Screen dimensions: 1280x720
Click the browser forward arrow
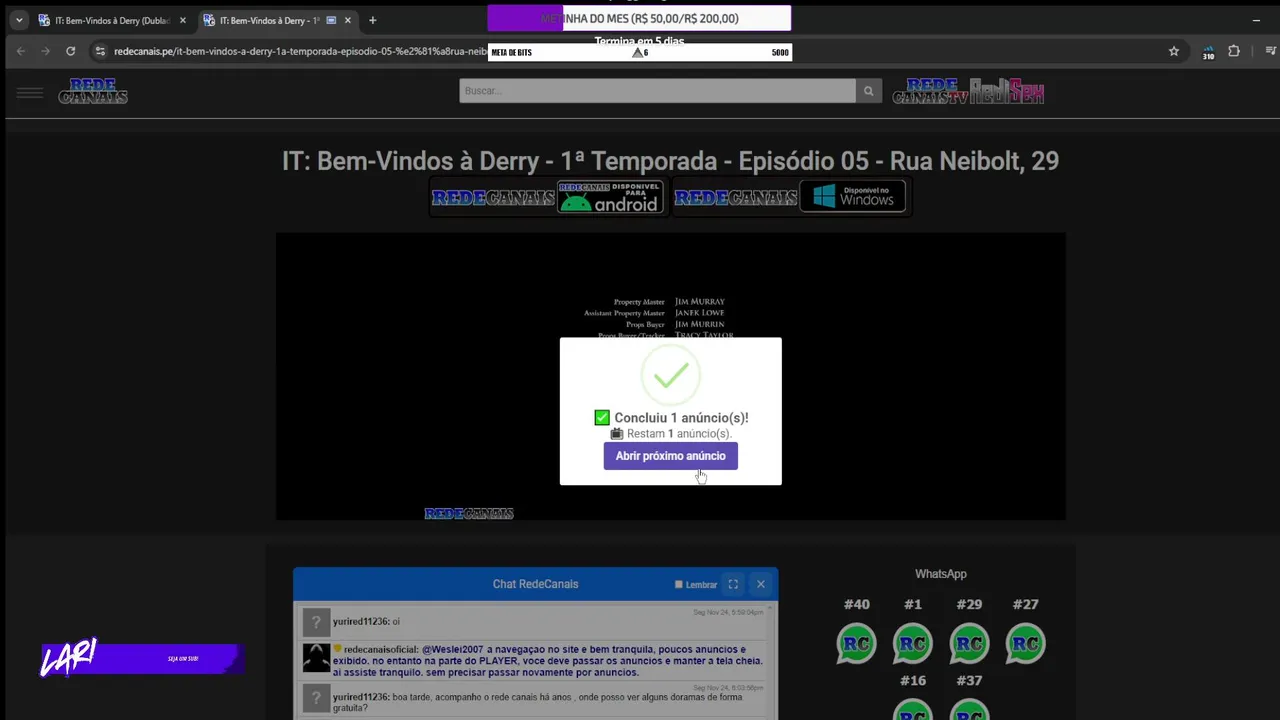click(x=45, y=51)
